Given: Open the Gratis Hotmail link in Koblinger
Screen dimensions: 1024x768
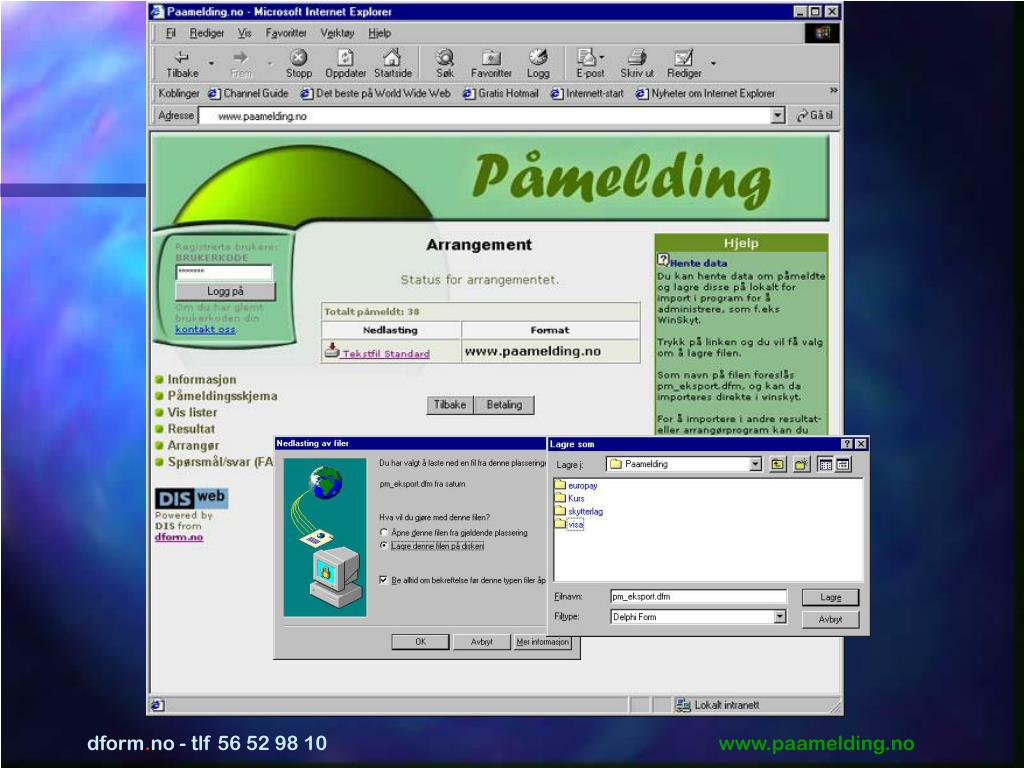Looking at the screenshot, I should pyautogui.click(x=501, y=93).
